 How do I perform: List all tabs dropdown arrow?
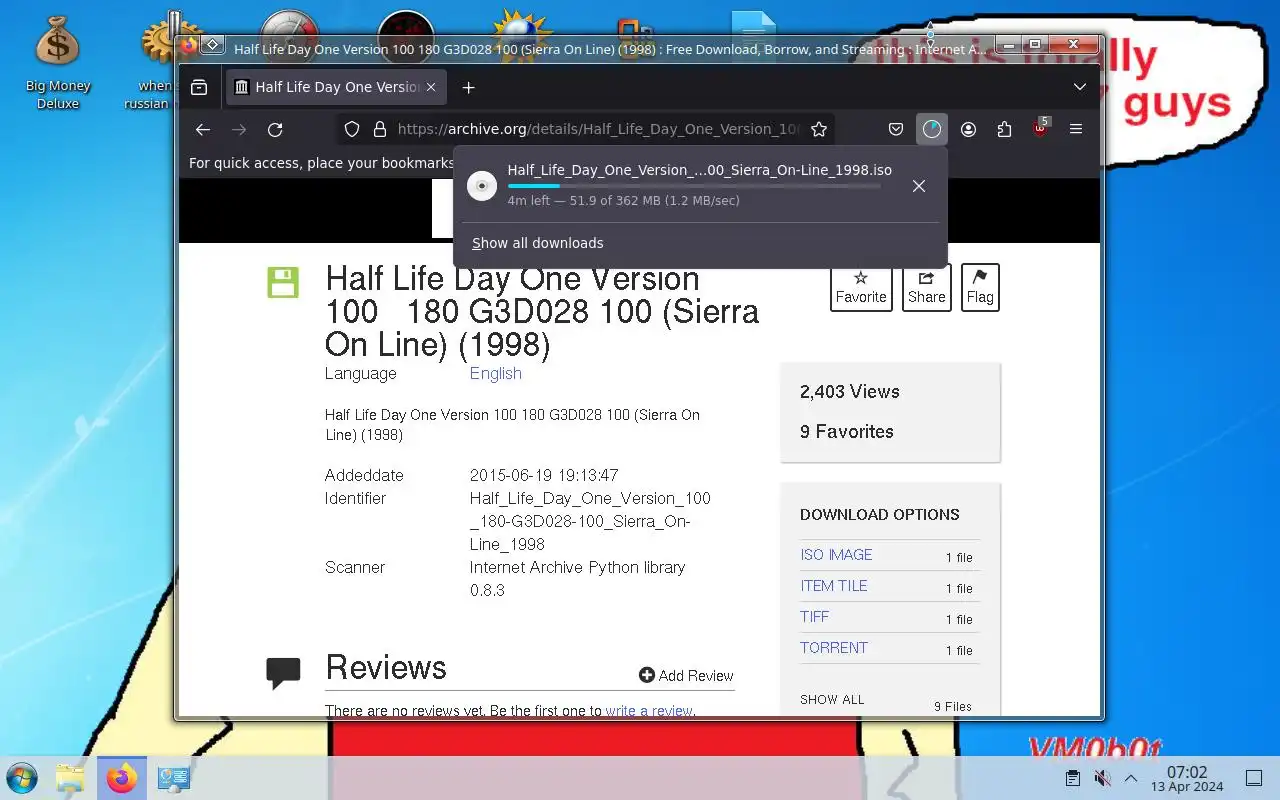(x=1080, y=87)
